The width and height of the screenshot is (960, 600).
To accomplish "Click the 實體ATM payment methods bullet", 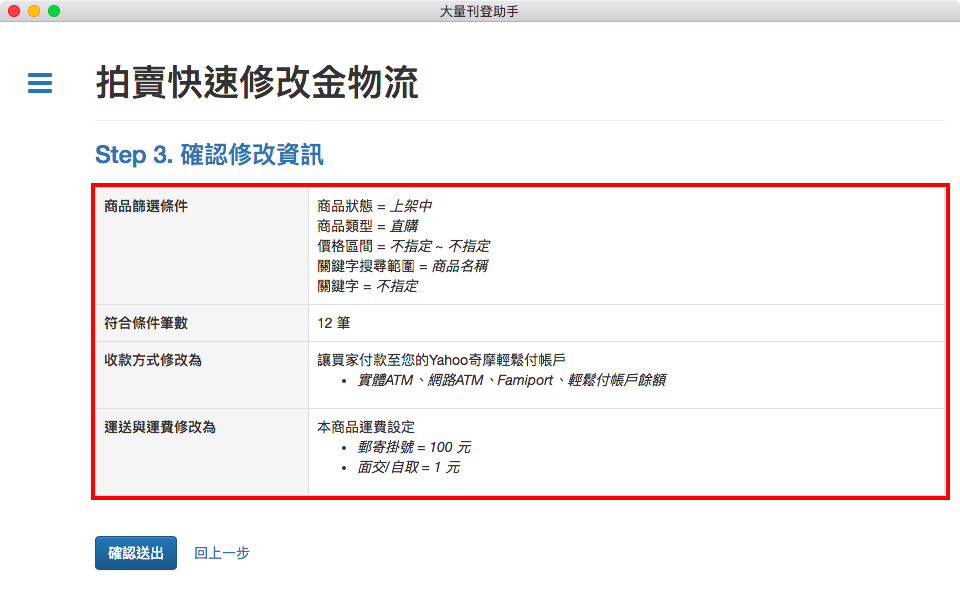I will pos(512,380).
